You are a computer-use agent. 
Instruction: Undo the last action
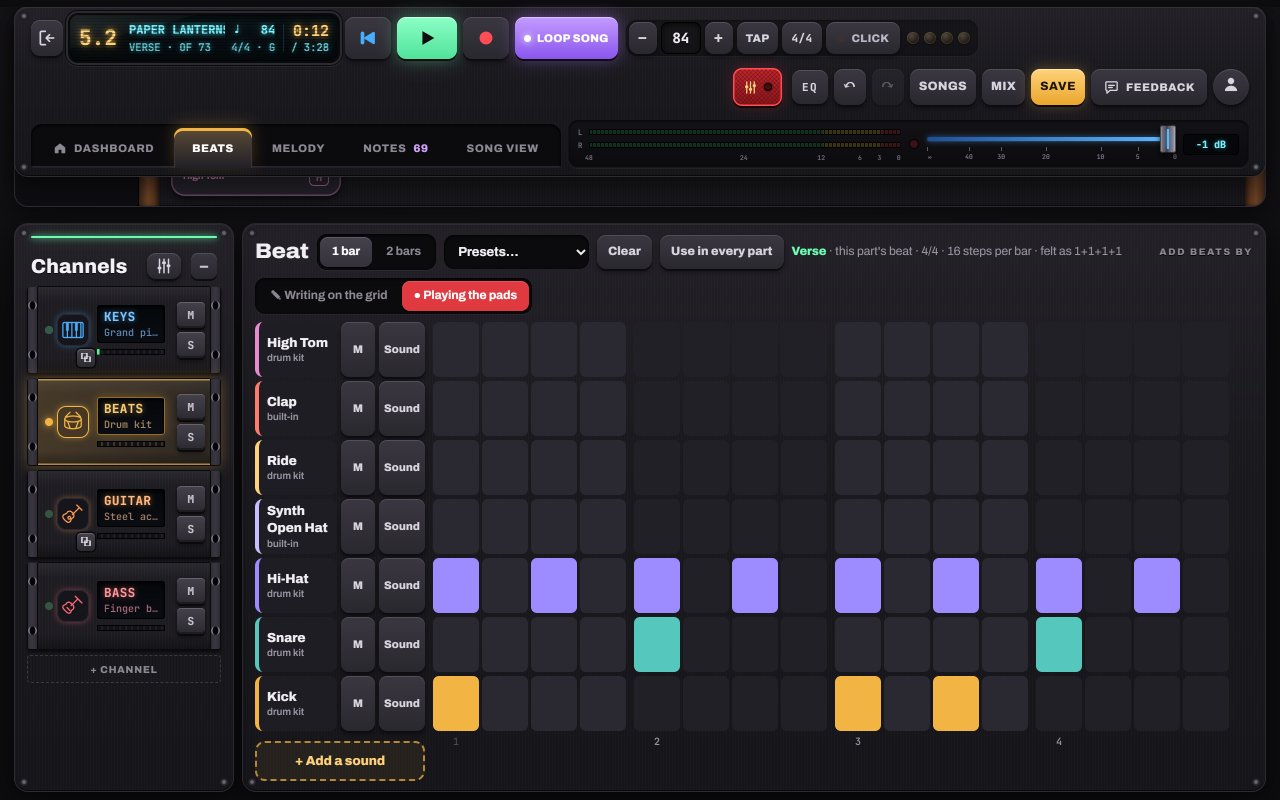849,86
